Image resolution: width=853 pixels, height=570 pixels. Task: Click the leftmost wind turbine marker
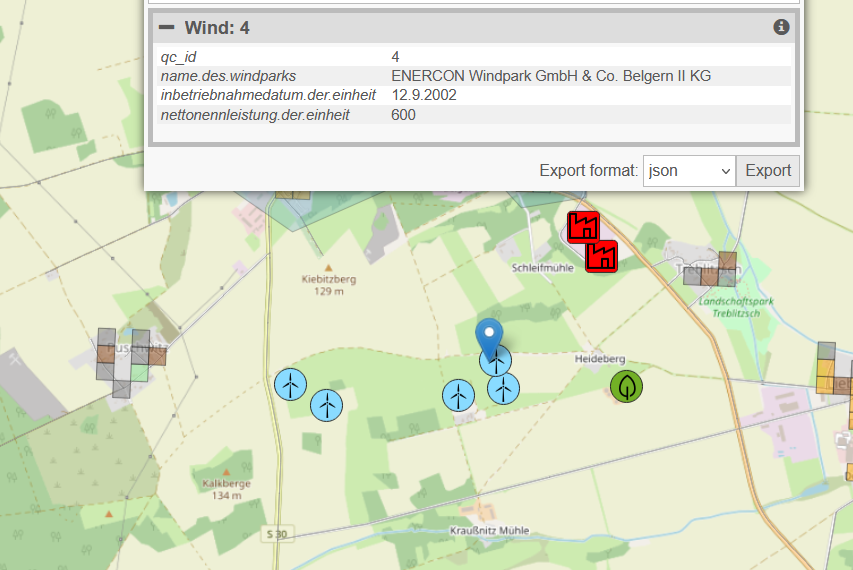(290, 385)
